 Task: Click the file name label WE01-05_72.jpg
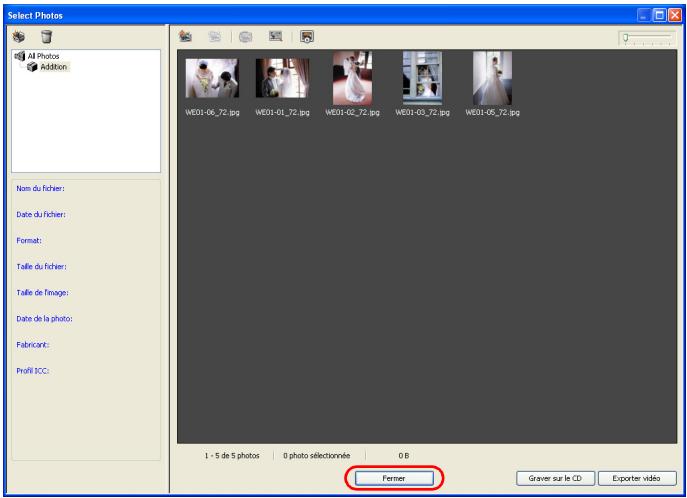tap(492, 113)
